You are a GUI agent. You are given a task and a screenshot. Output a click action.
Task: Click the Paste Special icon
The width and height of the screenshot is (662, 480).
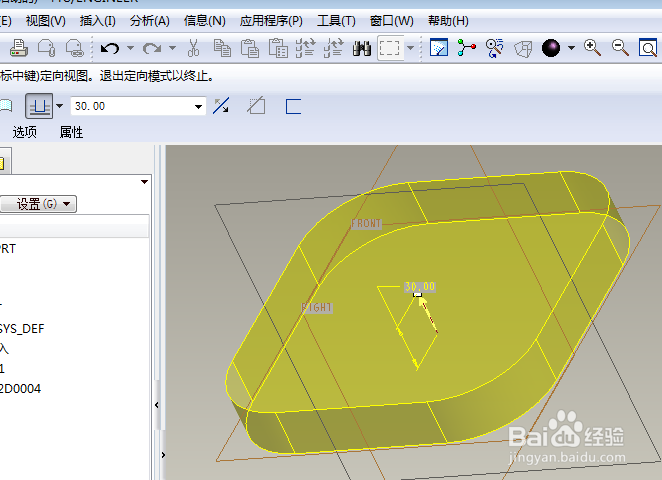click(278, 48)
